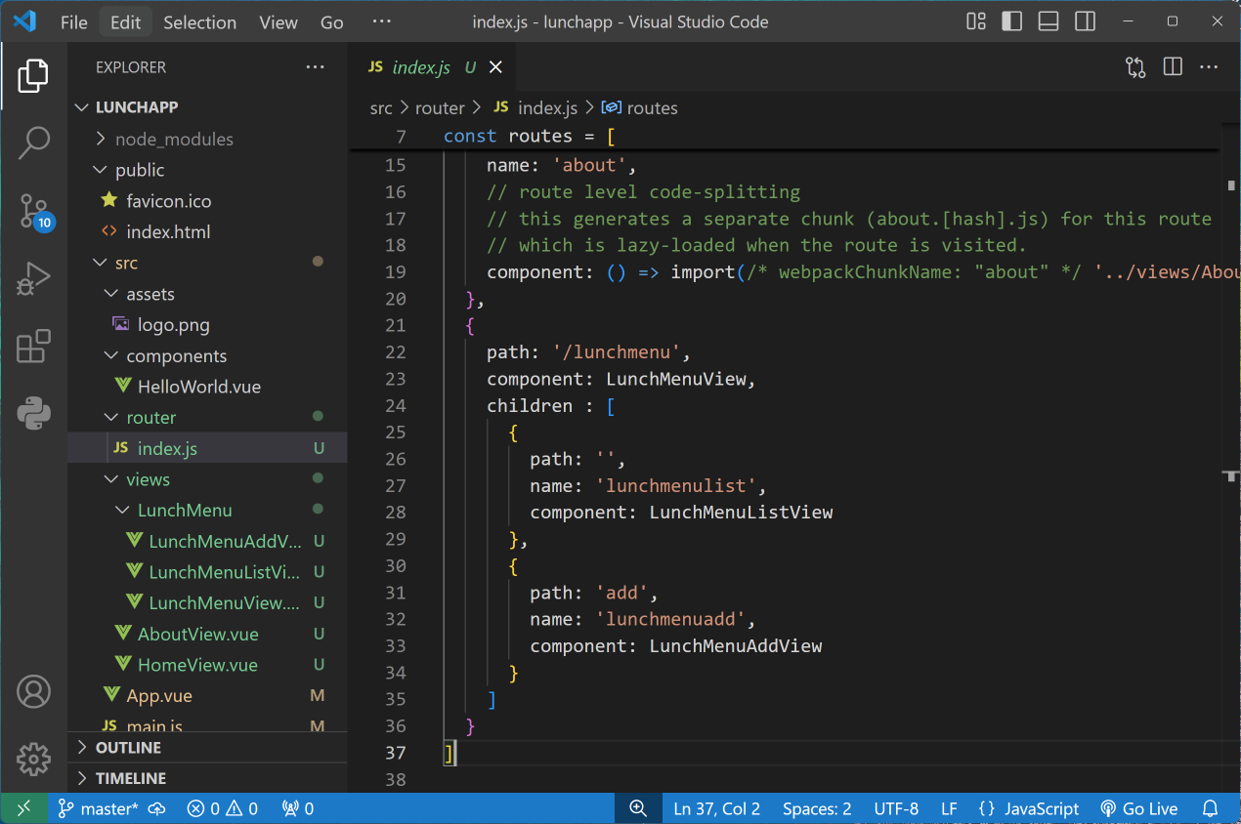This screenshot has height=824, width=1241.
Task: Open the Run and Debug view
Action: click(x=33, y=279)
